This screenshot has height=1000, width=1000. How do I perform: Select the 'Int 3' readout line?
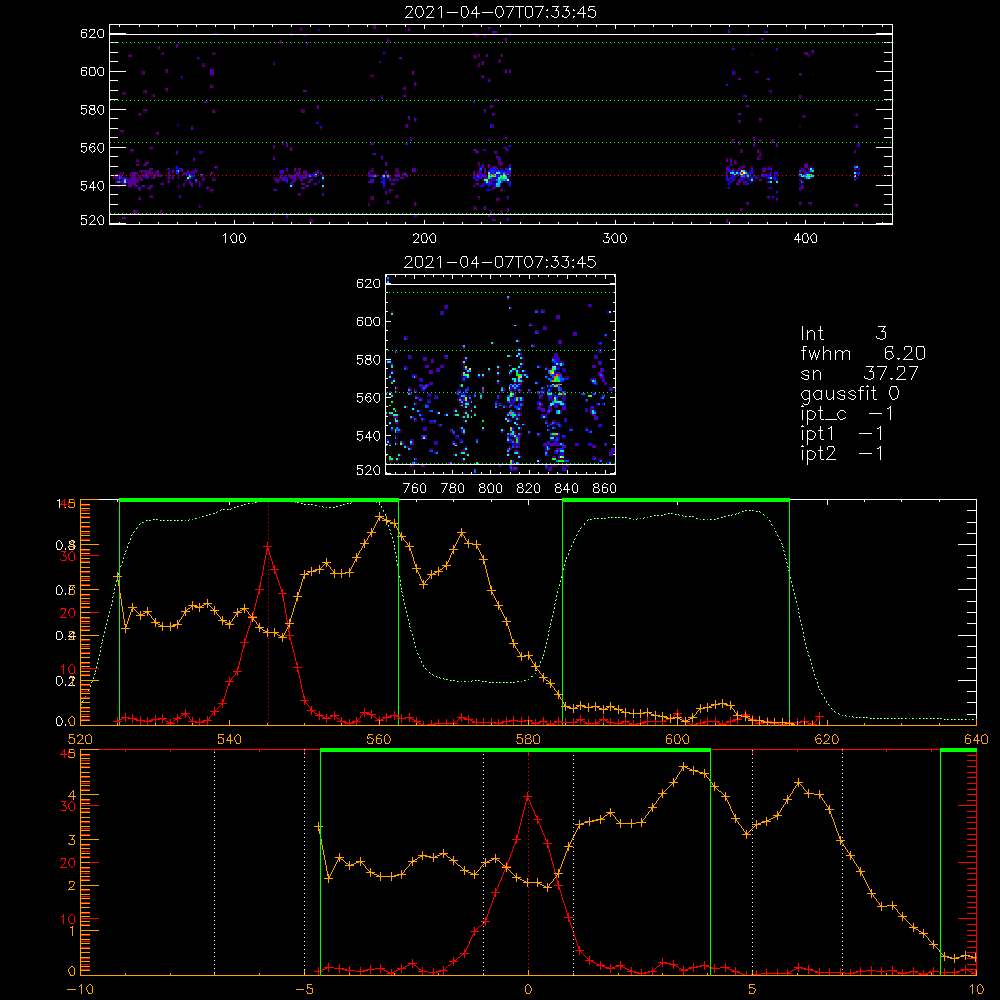point(843,333)
